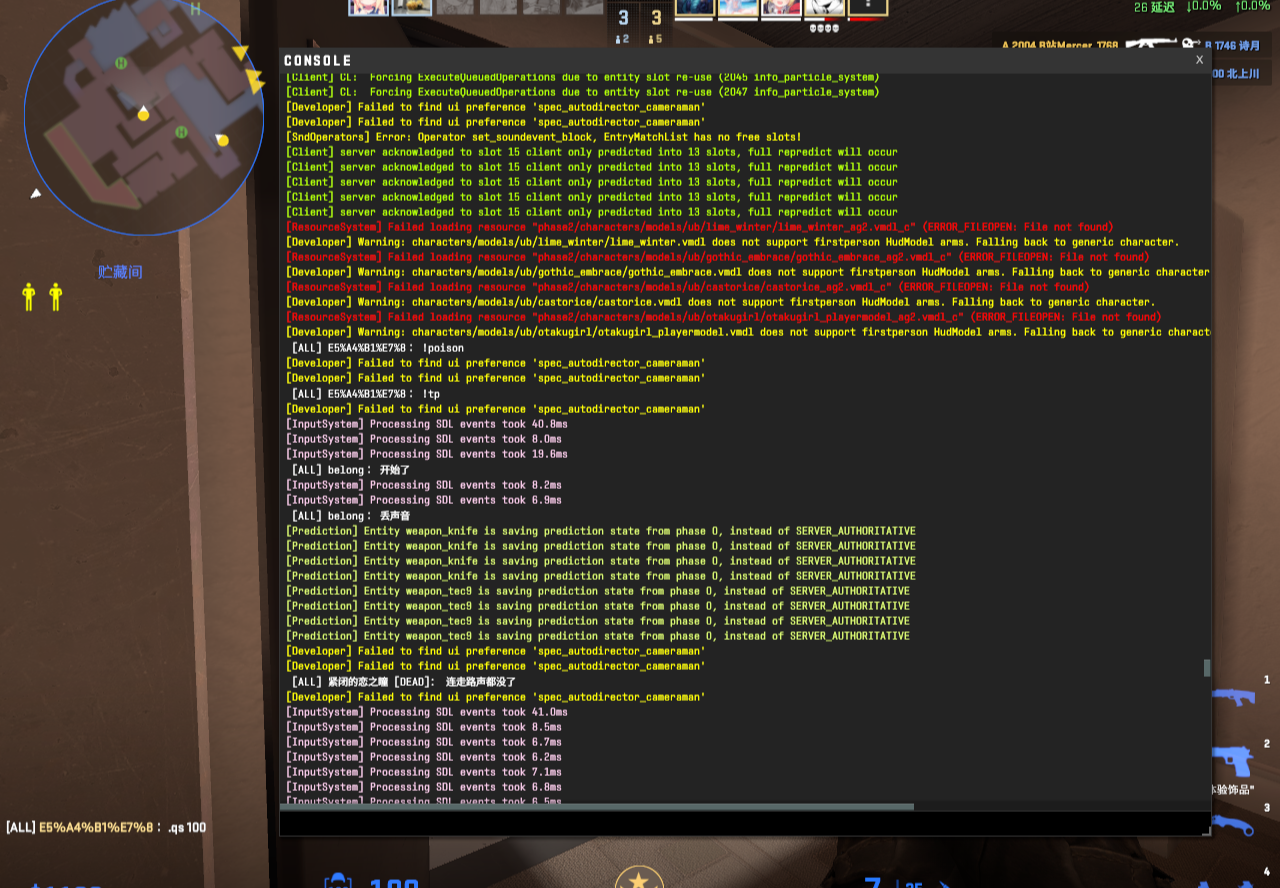Click the avatar with red health bar
Viewport: 1280px width, 888px height.
click(867, 8)
